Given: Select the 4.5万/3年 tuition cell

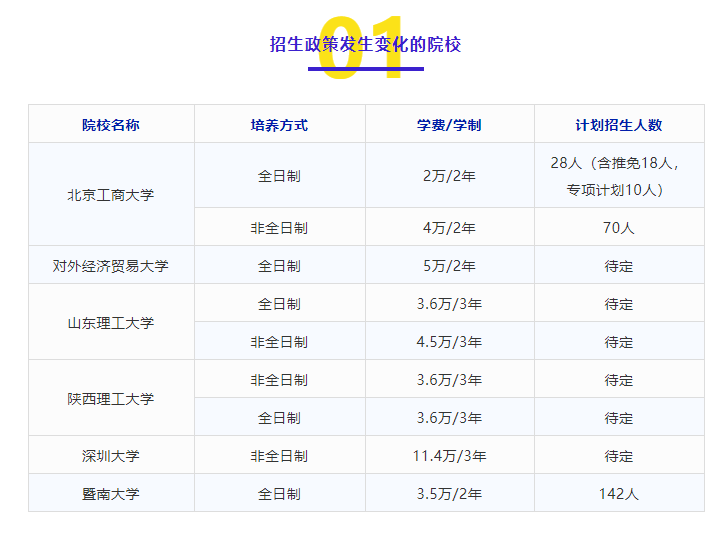Looking at the screenshot, I should 449,342.
